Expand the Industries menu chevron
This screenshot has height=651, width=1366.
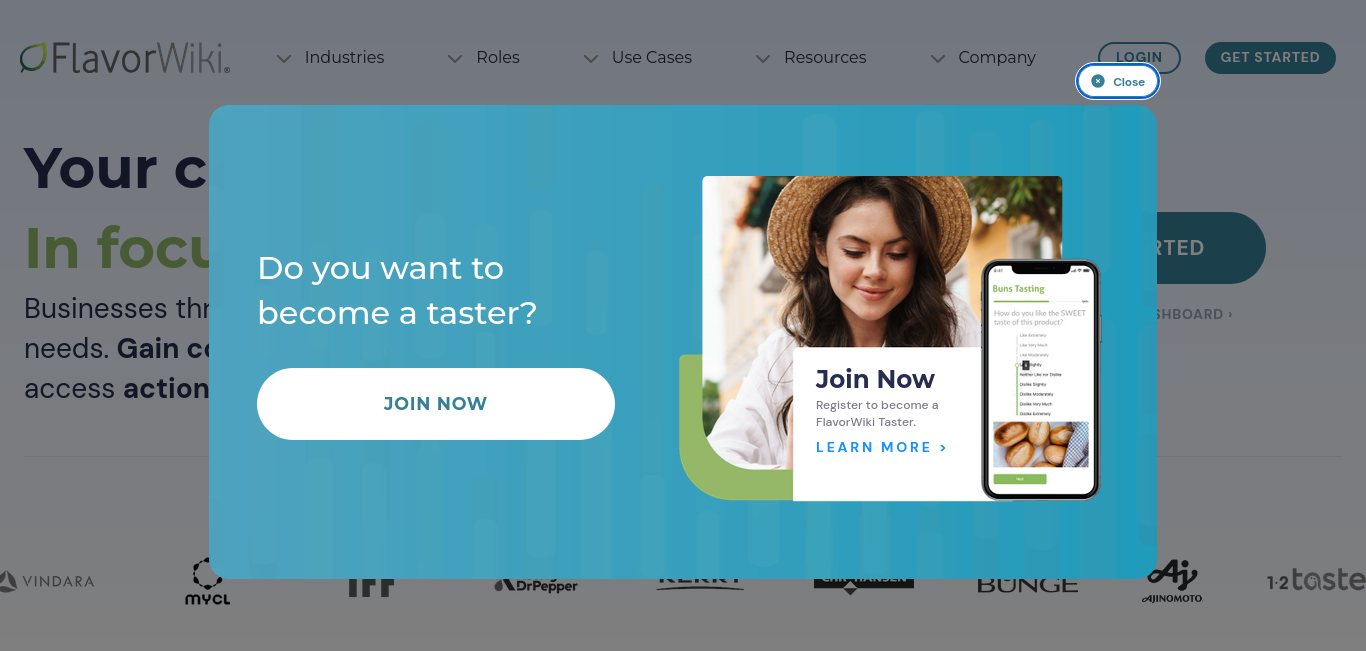[284, 59]
